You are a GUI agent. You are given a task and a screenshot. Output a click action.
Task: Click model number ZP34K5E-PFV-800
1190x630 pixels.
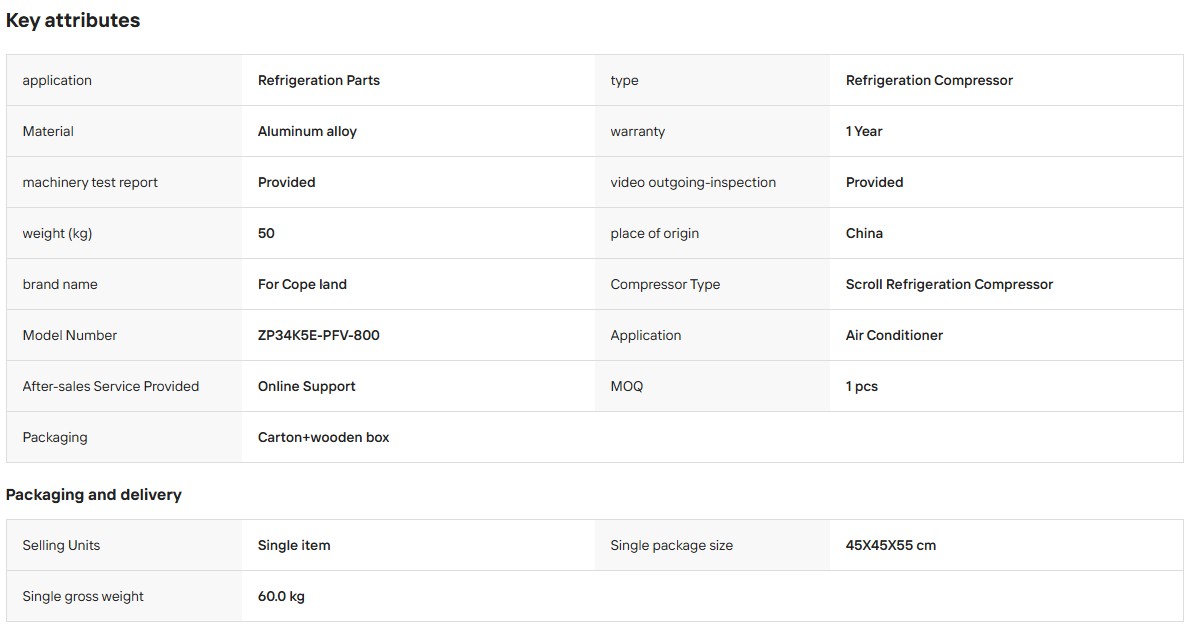point(319,335)
